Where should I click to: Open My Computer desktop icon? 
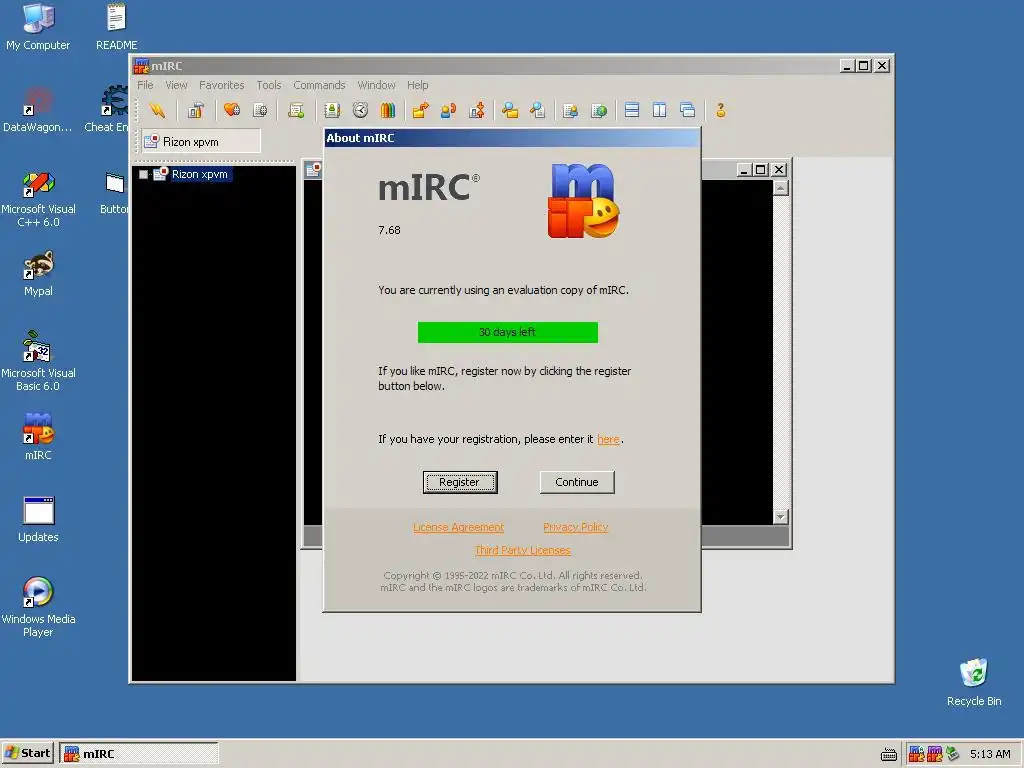pos(38,27)
